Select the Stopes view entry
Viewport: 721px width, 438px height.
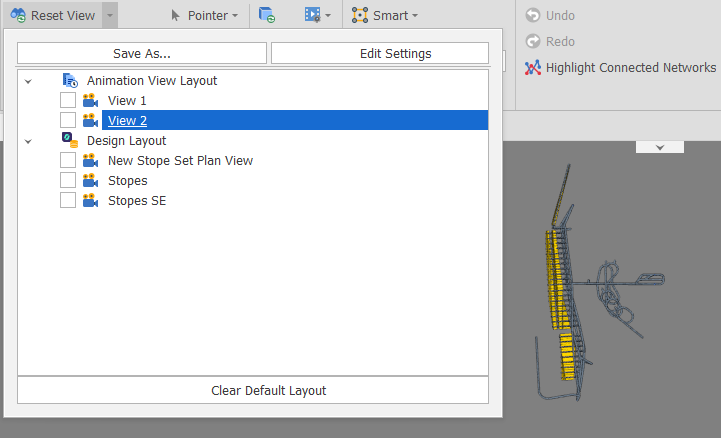pos(127,181)
